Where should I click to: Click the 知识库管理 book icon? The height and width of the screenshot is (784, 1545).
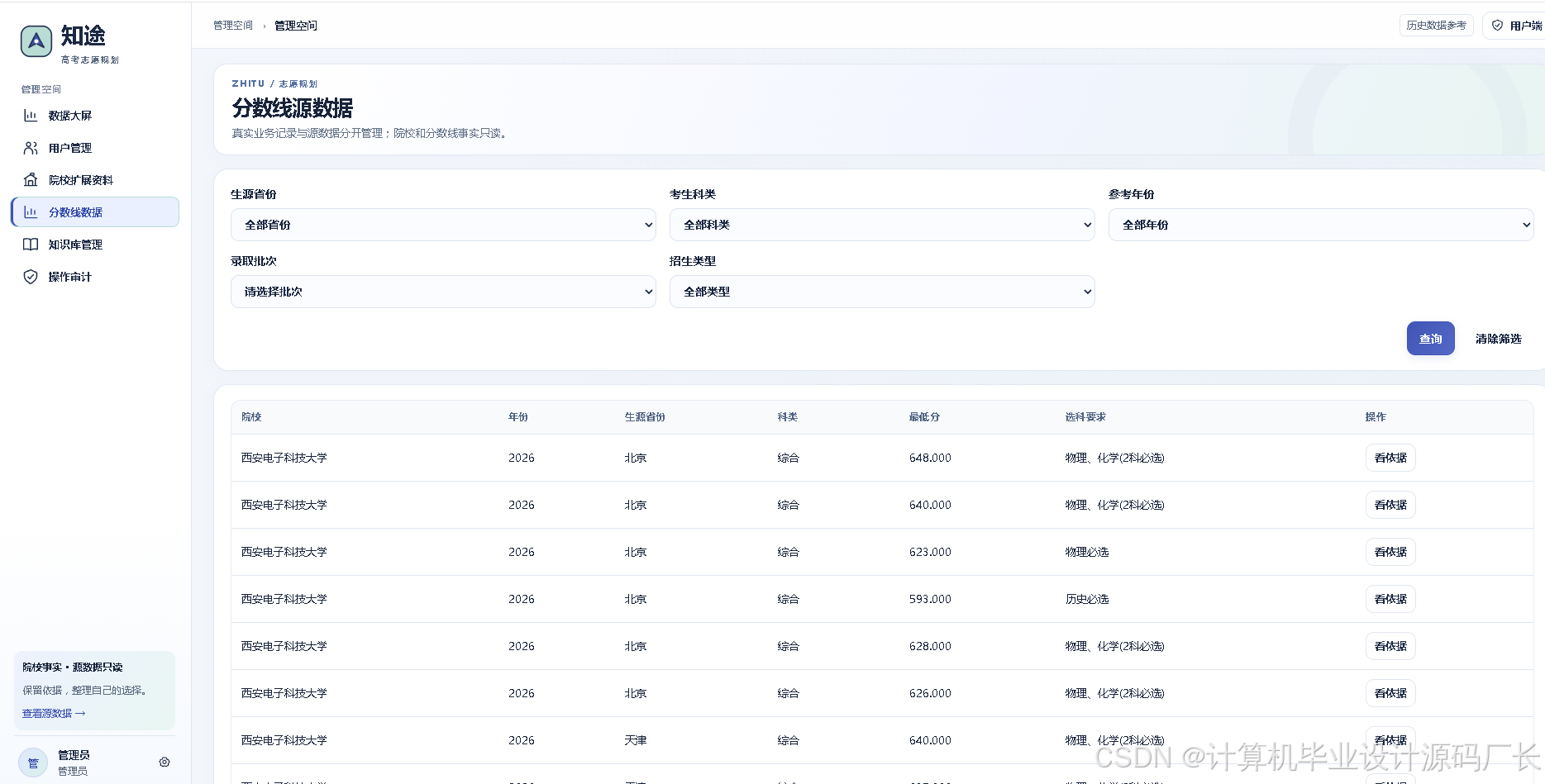pyautogui.click(x=31, y=245)
